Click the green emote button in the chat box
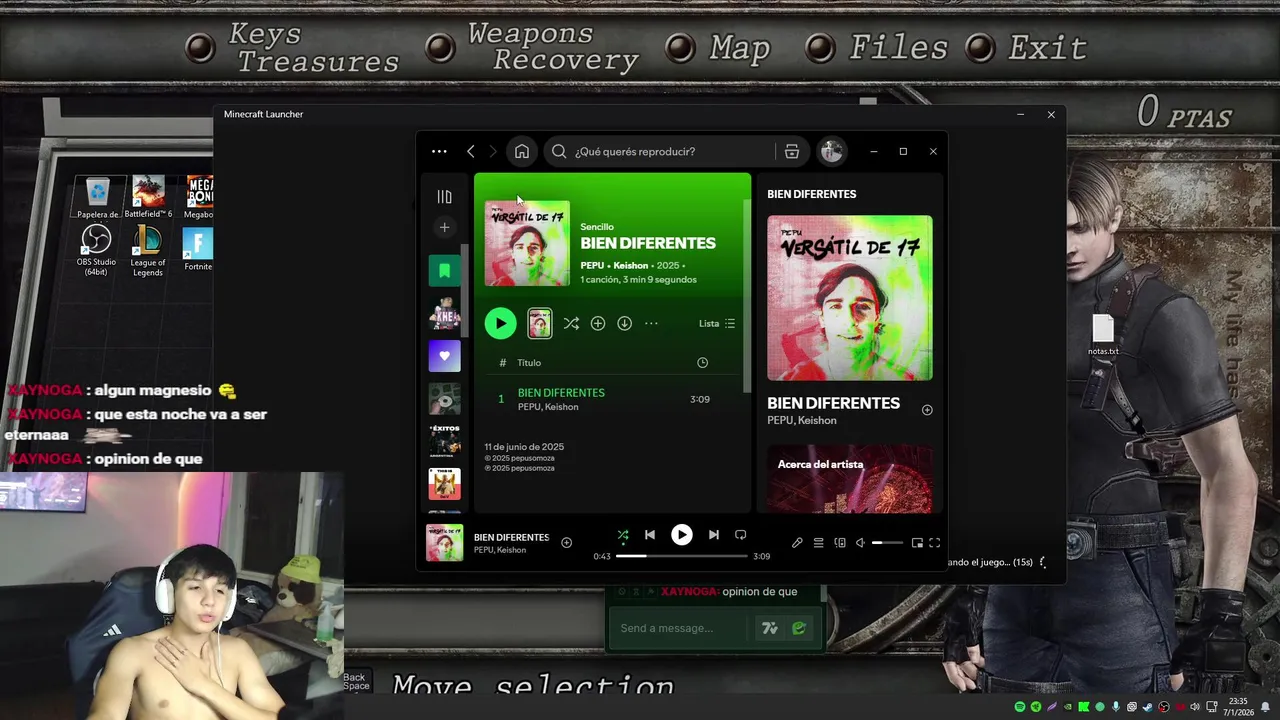The width and height of the screenshot is (1280, 720). (x=798, y=628)
